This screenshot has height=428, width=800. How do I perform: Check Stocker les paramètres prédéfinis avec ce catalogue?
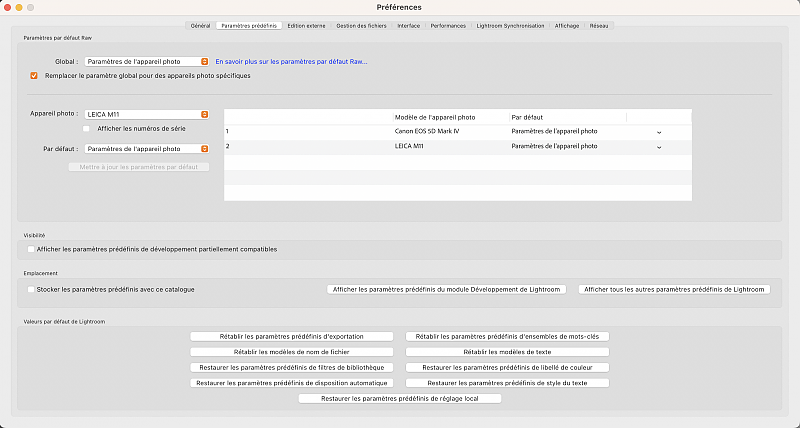click(x=31, y=289)
